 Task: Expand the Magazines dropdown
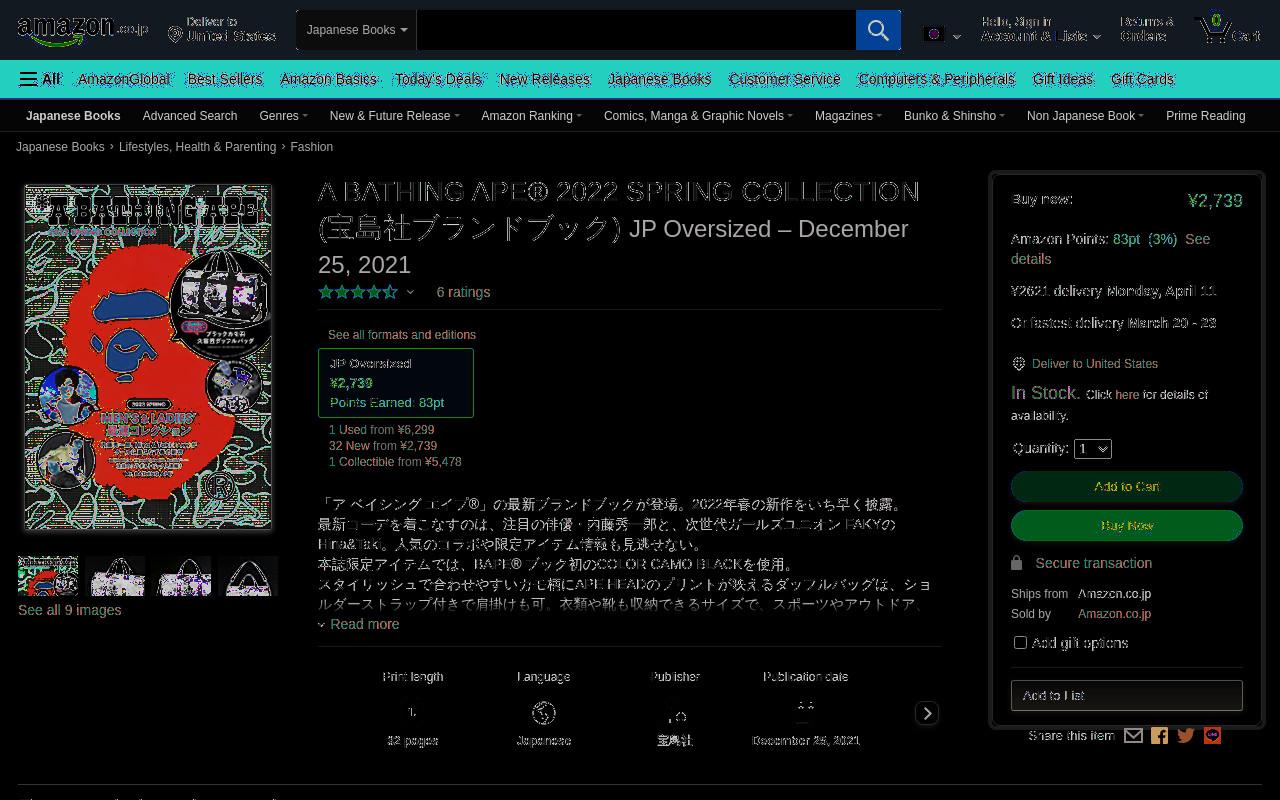point(848,116)
